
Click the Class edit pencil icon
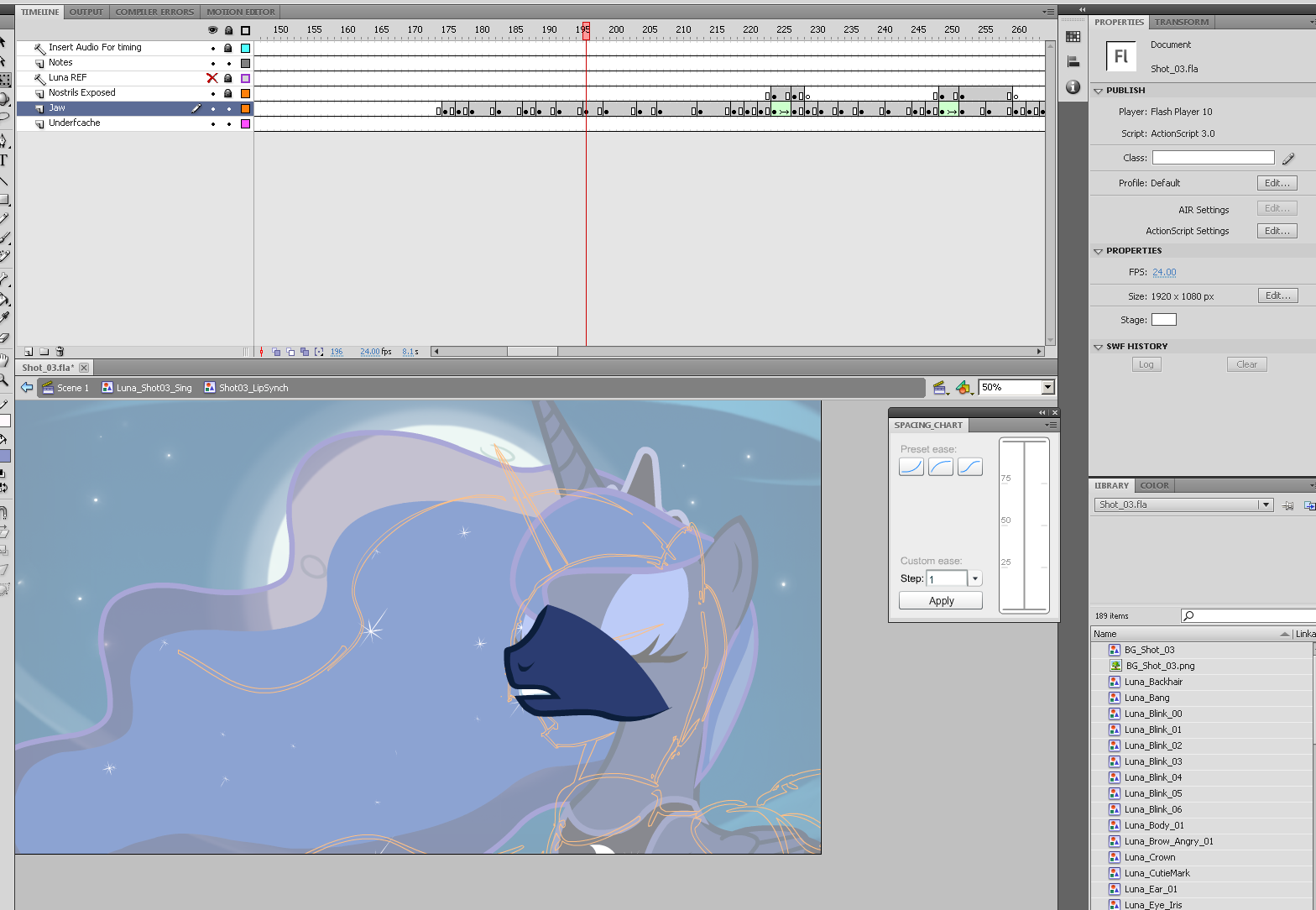1288,158
